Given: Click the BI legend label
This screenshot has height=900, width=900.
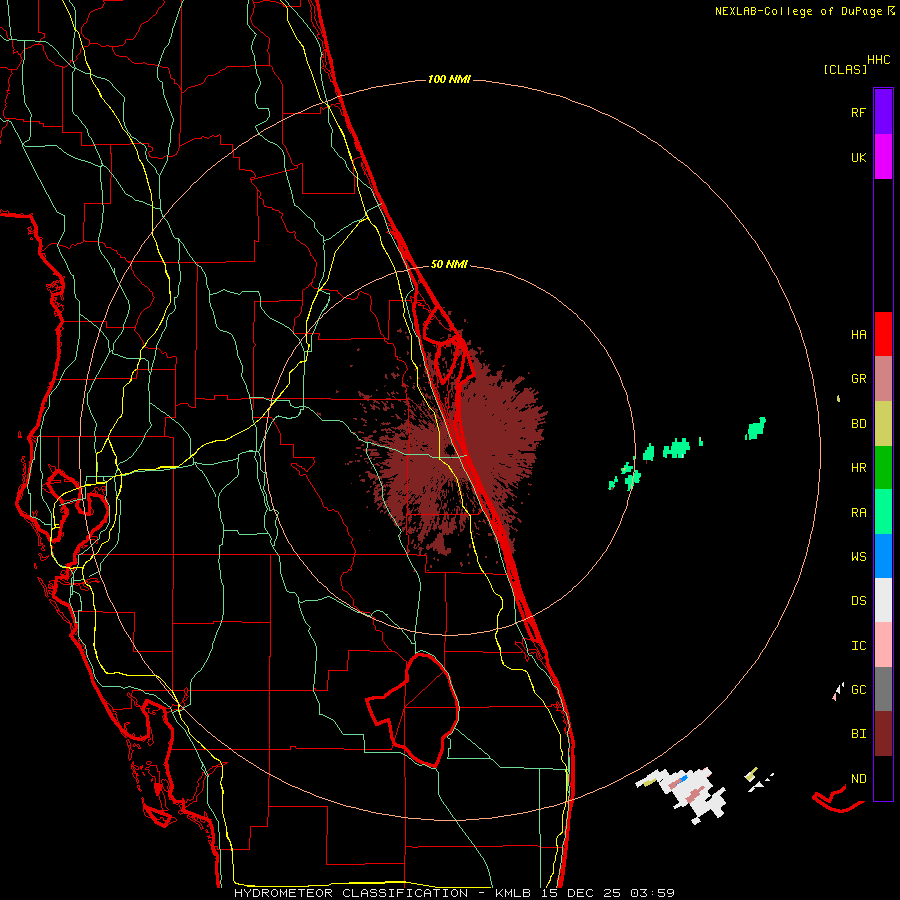Looking at the screenshot, I should (858, 734).
